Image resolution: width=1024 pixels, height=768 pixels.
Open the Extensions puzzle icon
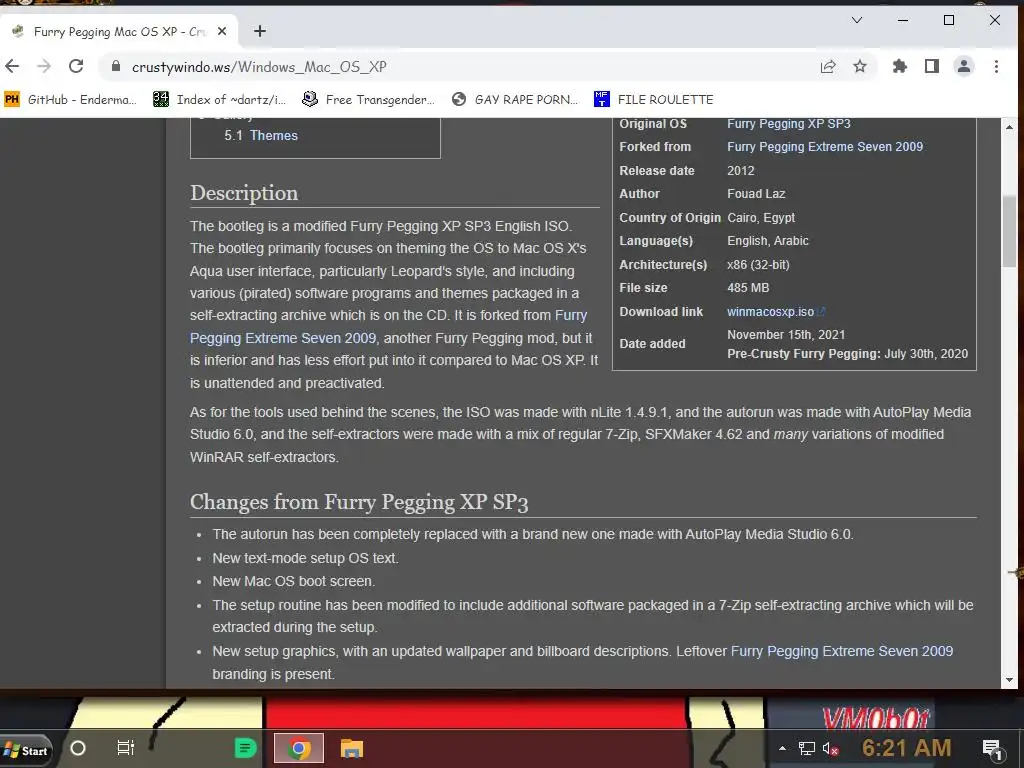900,66
